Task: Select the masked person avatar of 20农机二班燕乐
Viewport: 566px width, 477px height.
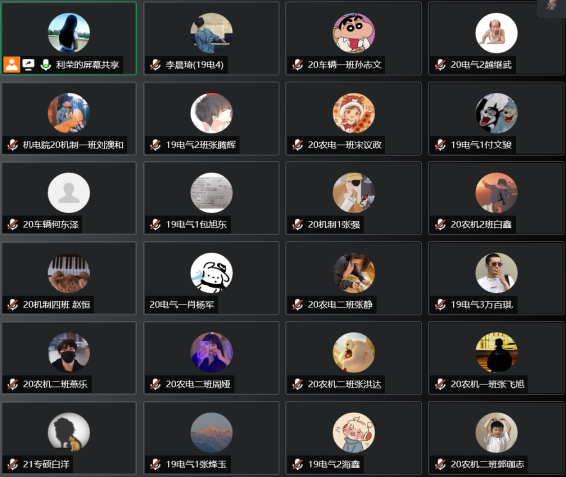Action: (69, 352)
